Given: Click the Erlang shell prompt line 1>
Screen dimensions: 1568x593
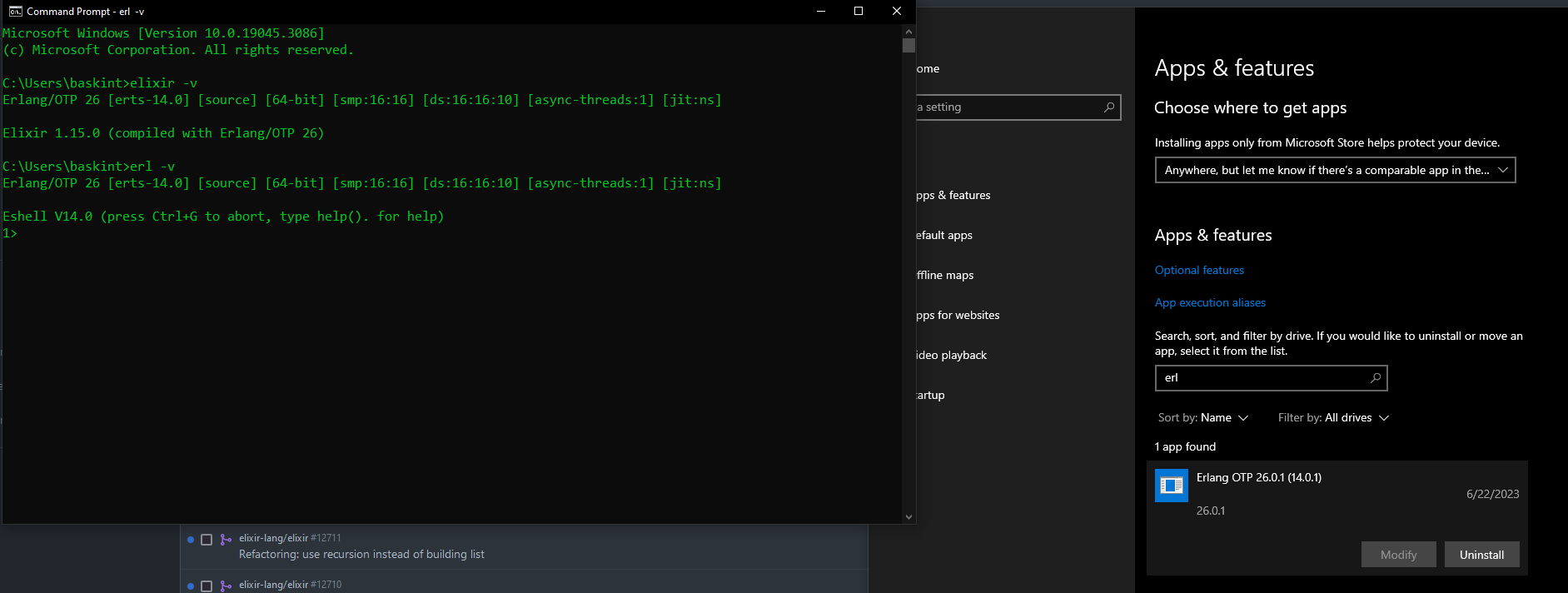Looking at the screenshot, I should (x=10, y=233).
